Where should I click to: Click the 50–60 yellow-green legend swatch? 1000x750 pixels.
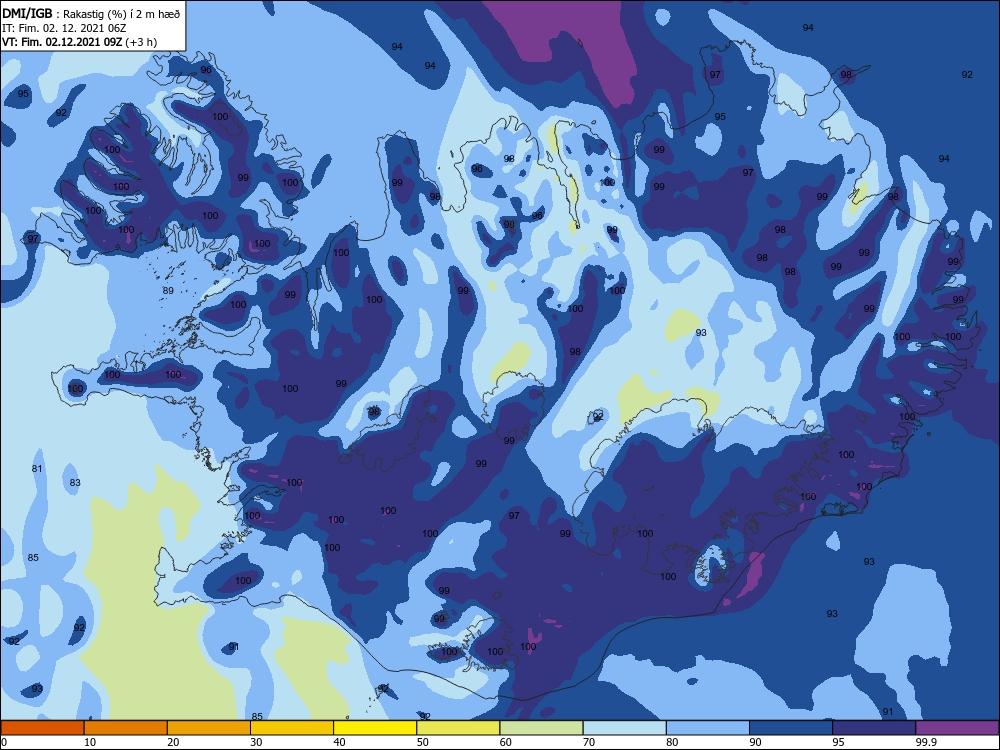[458, 728]
